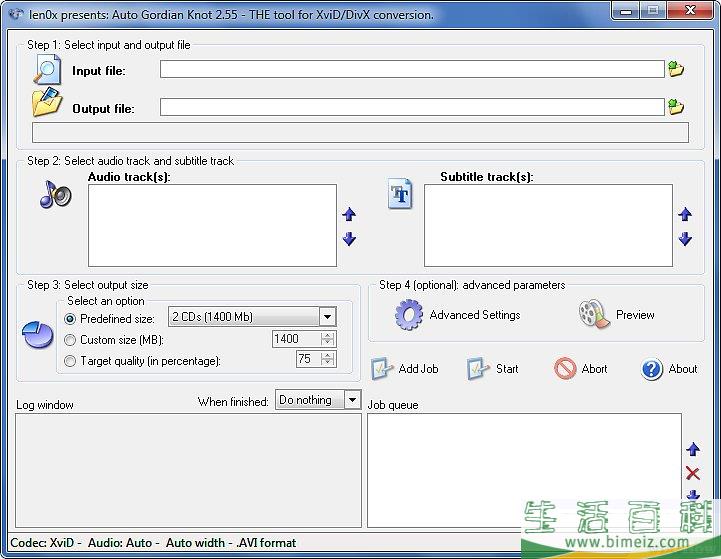Click the Add Job label
Viewport: 721px width, 559px height.
[x=418, y=369]
